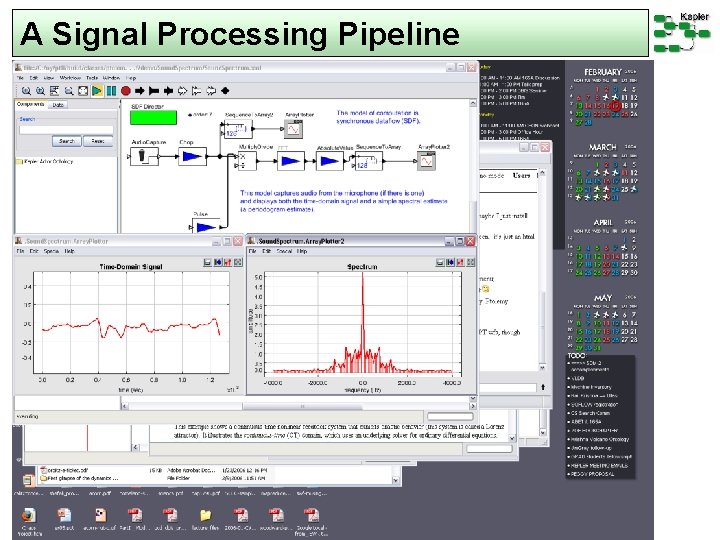Click the MARCH calendar heading in the desktop widget

[x=602, y=147]
